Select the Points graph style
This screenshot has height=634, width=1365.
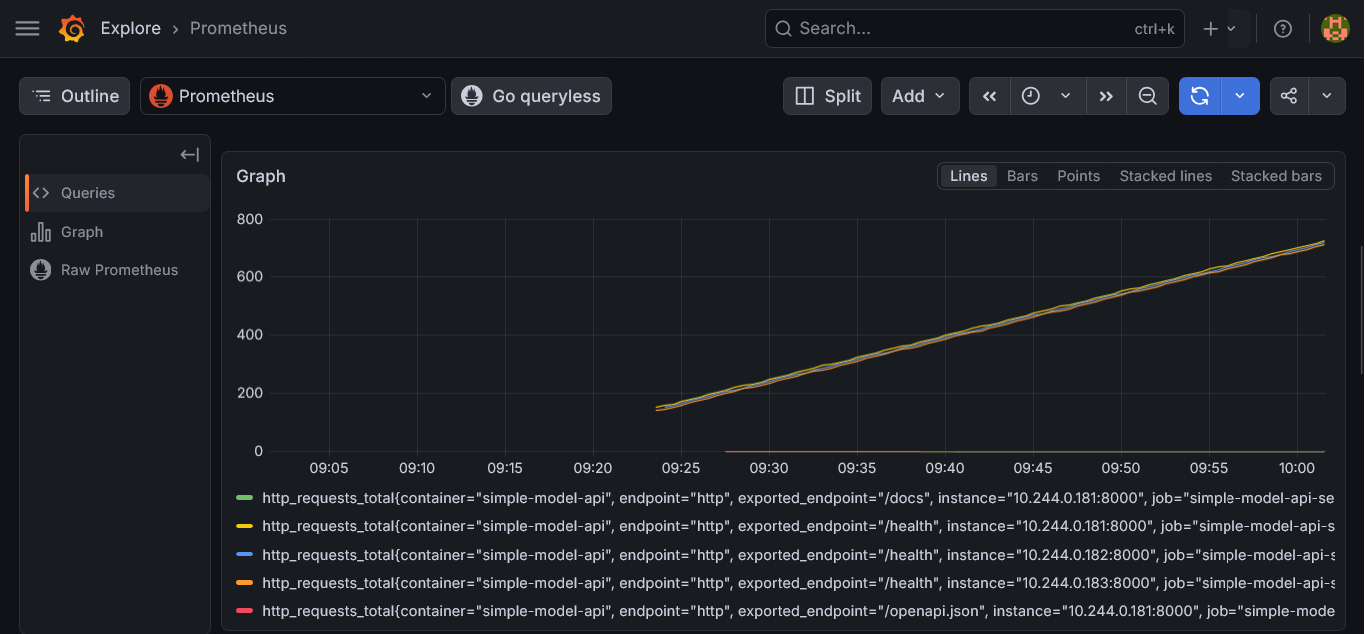coord(1078,176)
